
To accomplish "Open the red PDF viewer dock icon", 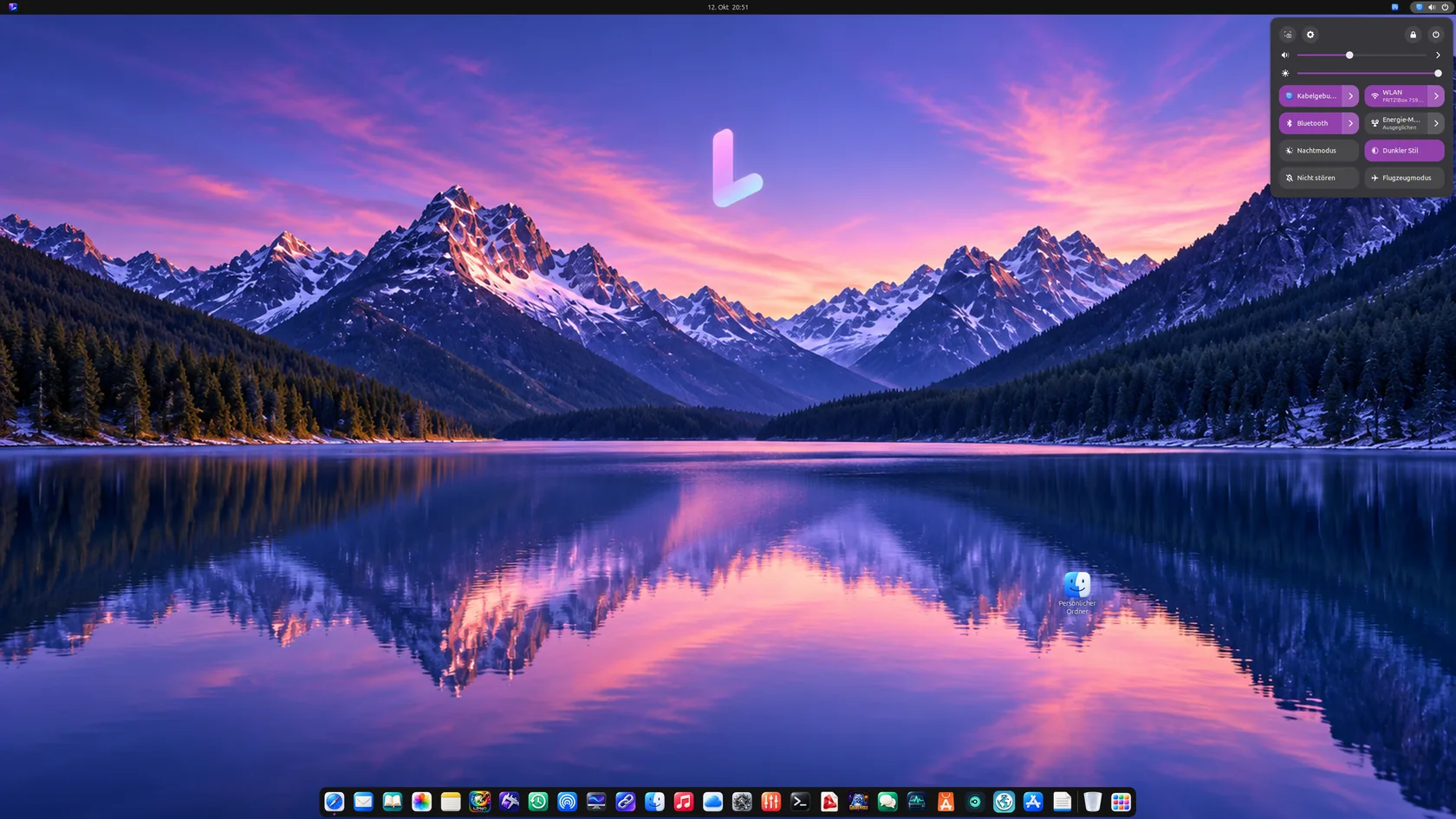I will 829,802.
